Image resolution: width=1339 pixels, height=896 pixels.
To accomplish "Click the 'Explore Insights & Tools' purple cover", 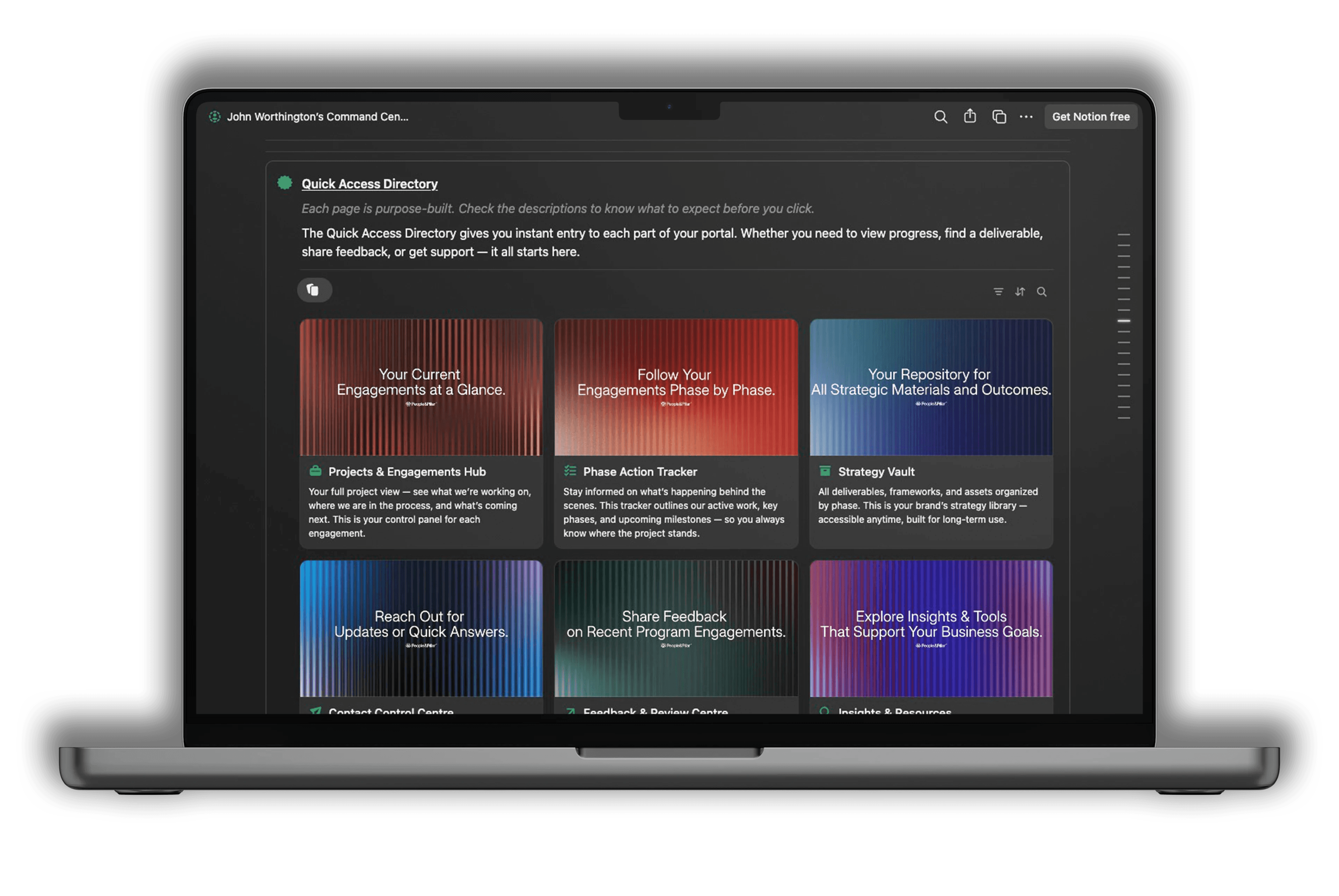I will click(x=930, y=629).
